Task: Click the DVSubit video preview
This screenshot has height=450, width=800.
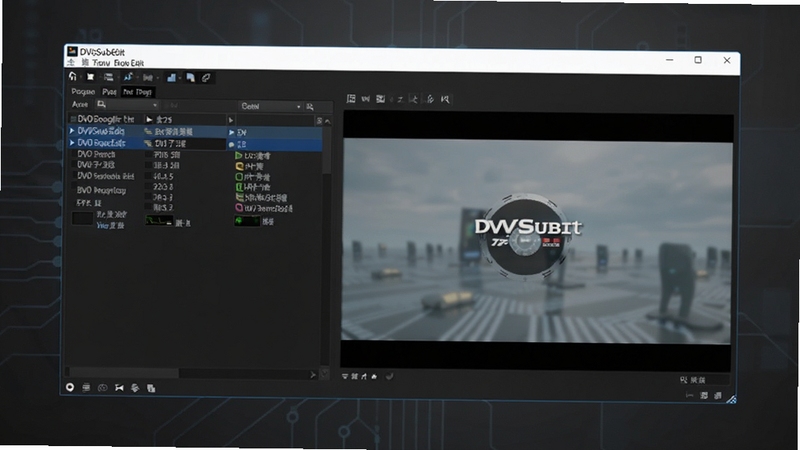Action: pyautogui.click(x=536, y=240)
